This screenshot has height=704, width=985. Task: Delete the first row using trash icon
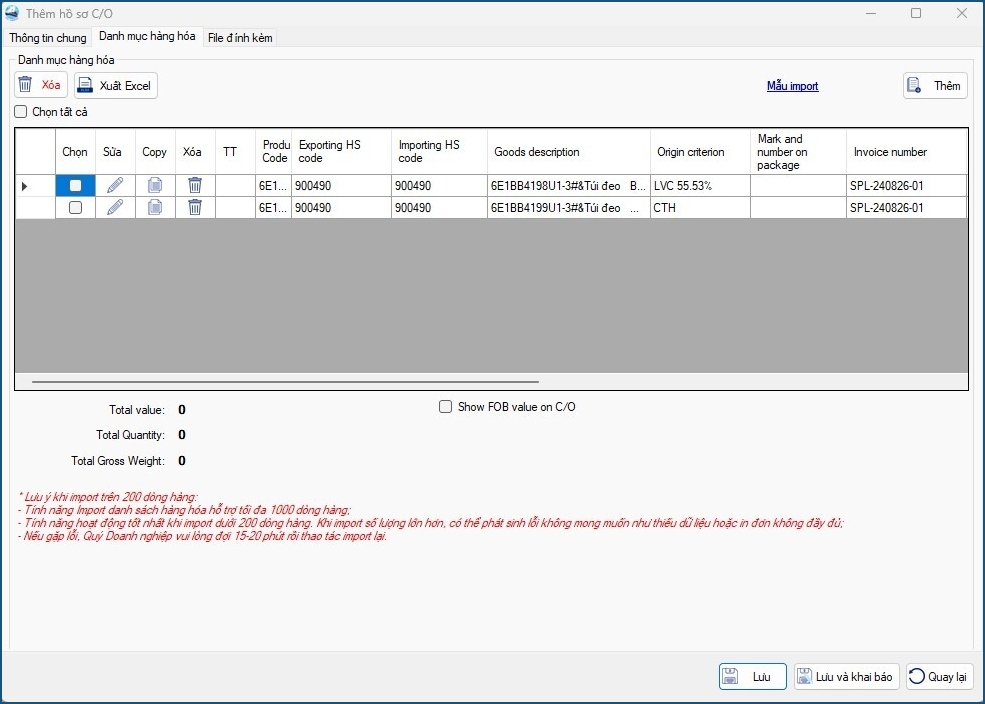click(x=195, y=185)
